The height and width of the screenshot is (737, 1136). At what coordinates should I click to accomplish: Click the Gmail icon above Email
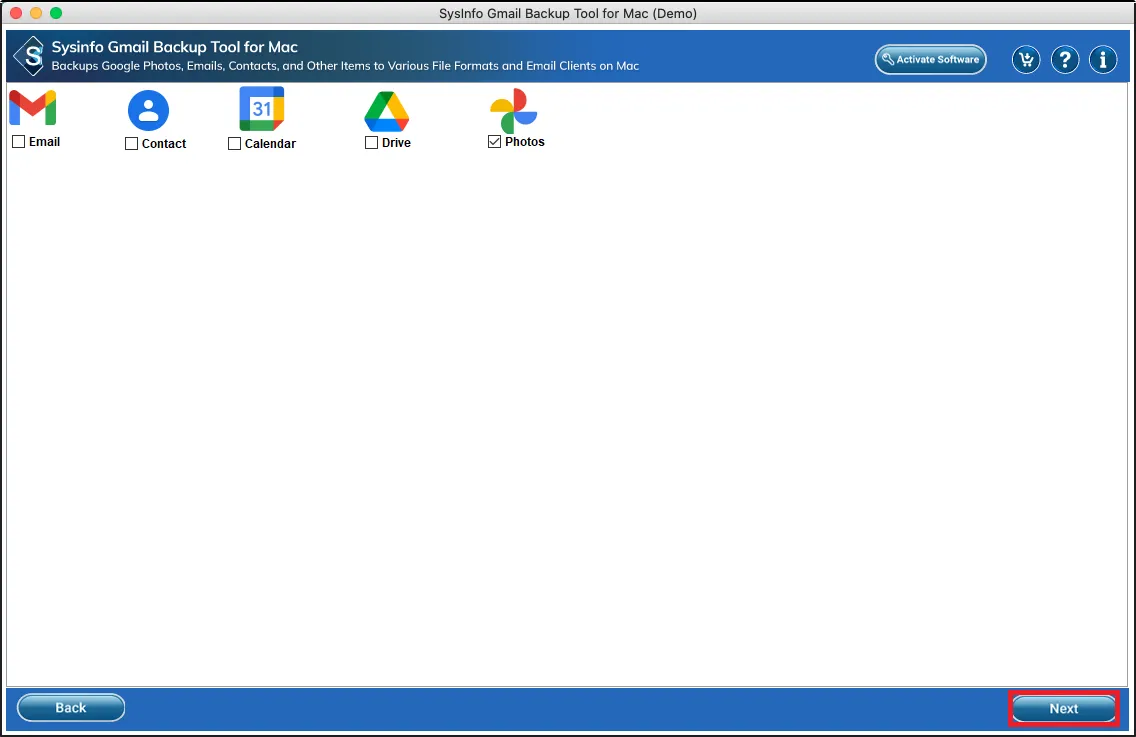(33, 108)
